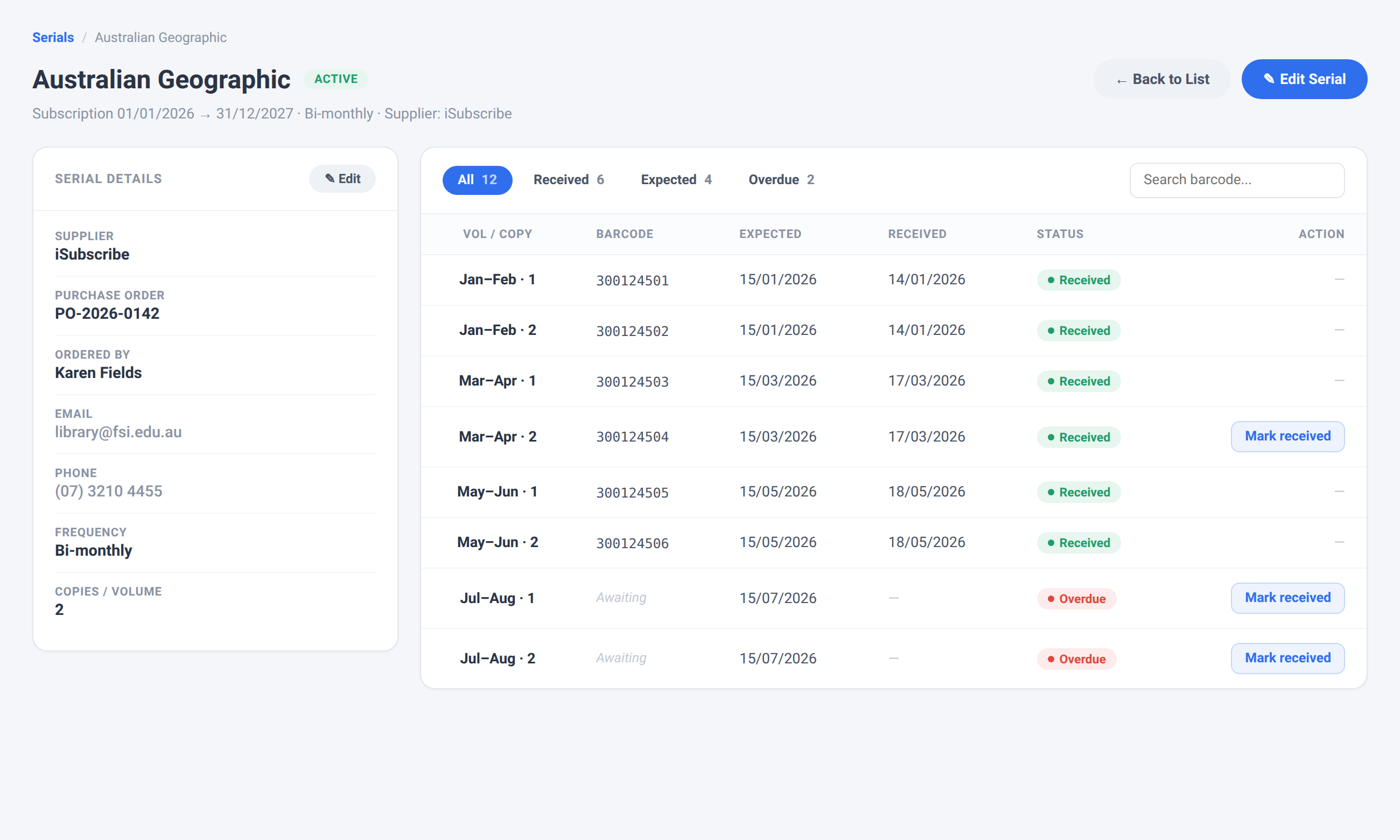Click the ACTIVE status badge
The height and width of the screenshot is (840, 1400).
click(x=336, y=79)
